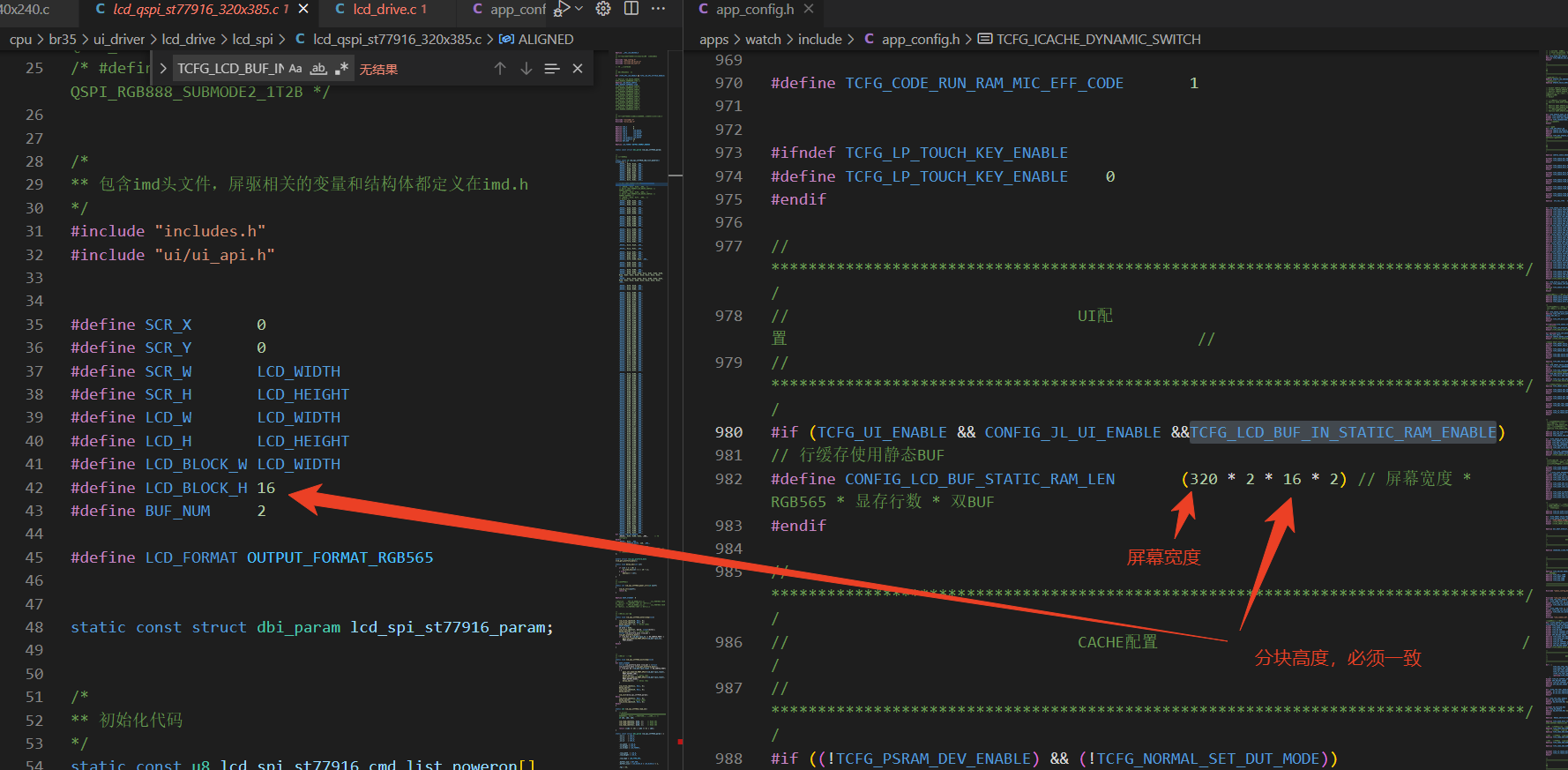Toggle Find in Selection icon

click(x=552, y=69)
